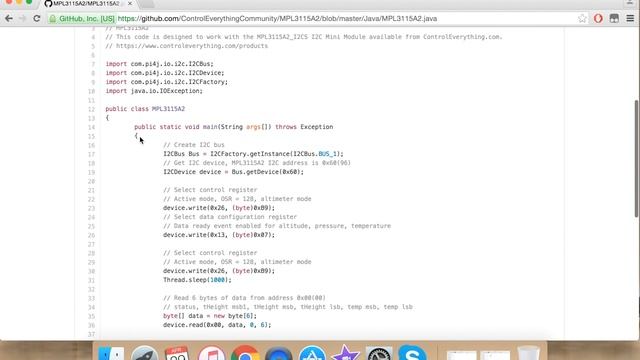The height and width of the screenshot is (360, 640).
Task: Click the 'Thread.sleep(1000);' line
Action: [197, 280]
